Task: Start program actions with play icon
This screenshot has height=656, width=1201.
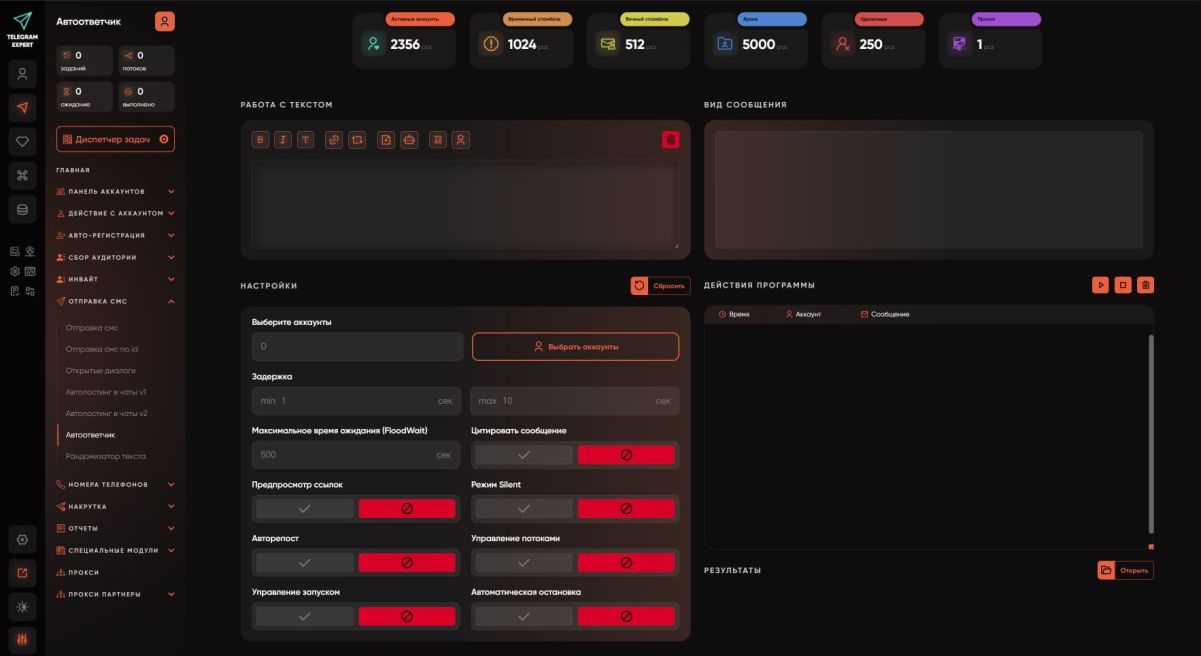Action: tap(1100, 285)
